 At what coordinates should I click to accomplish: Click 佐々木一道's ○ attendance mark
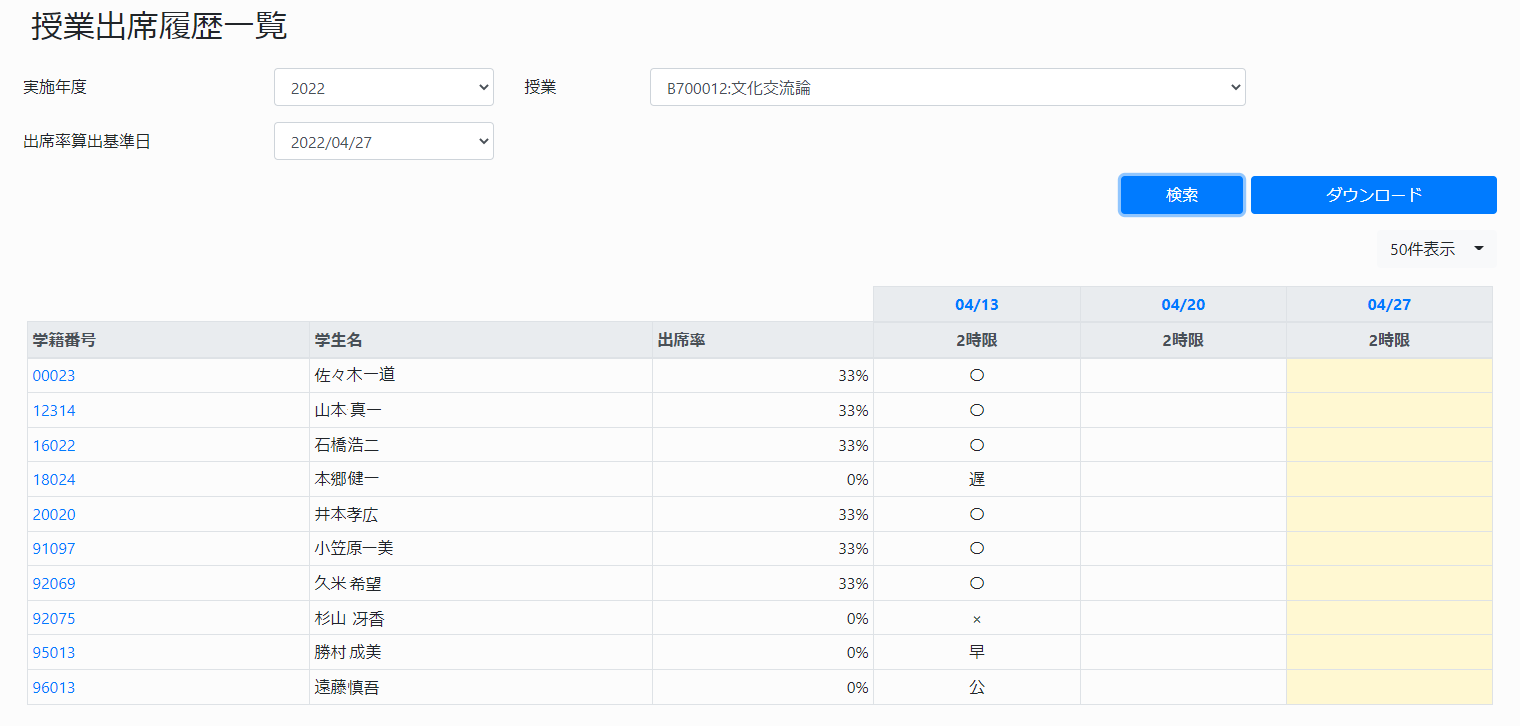pyautogui.click(x=976, y=375)
